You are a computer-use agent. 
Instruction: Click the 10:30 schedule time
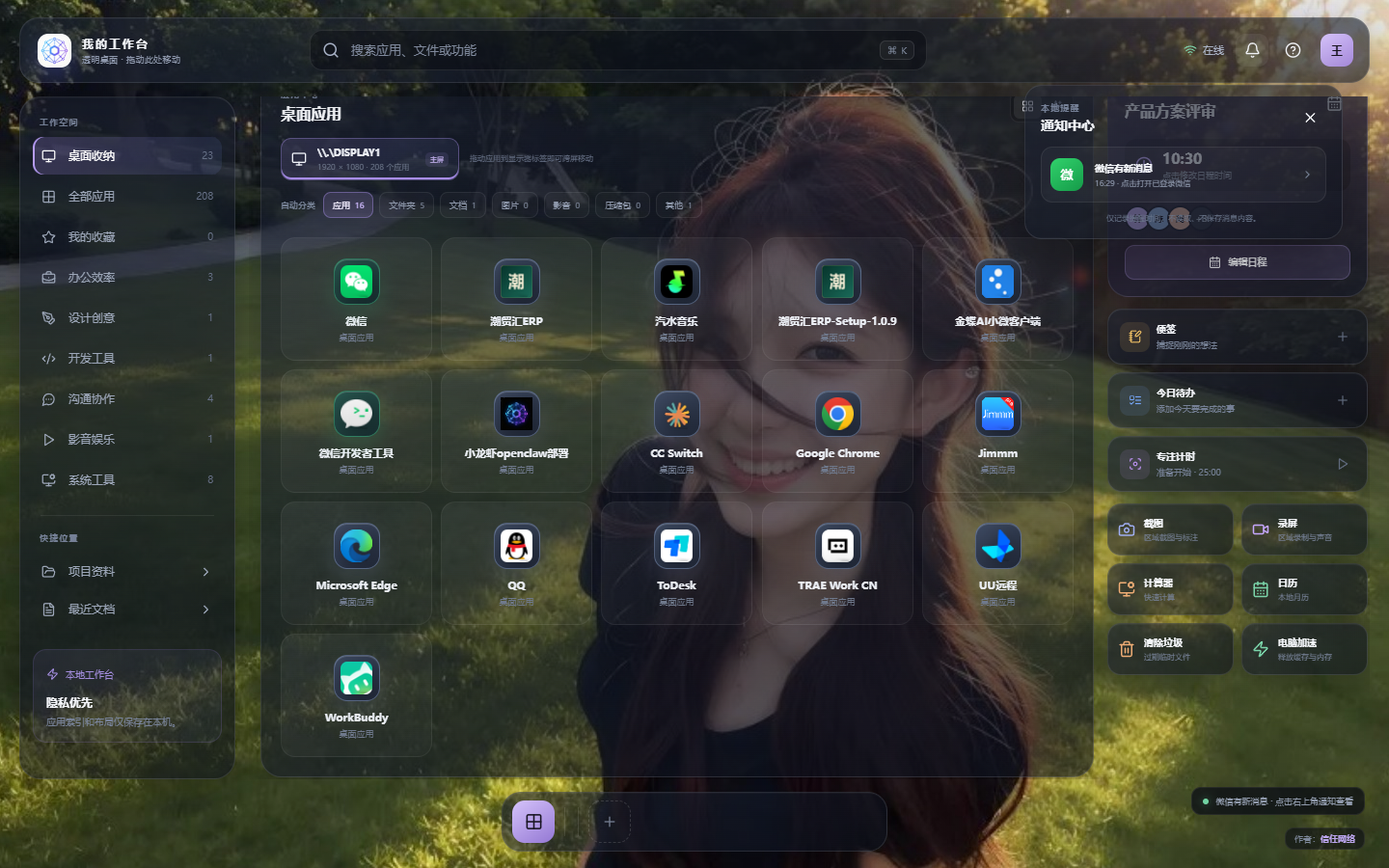click(x=1182, y=158)
